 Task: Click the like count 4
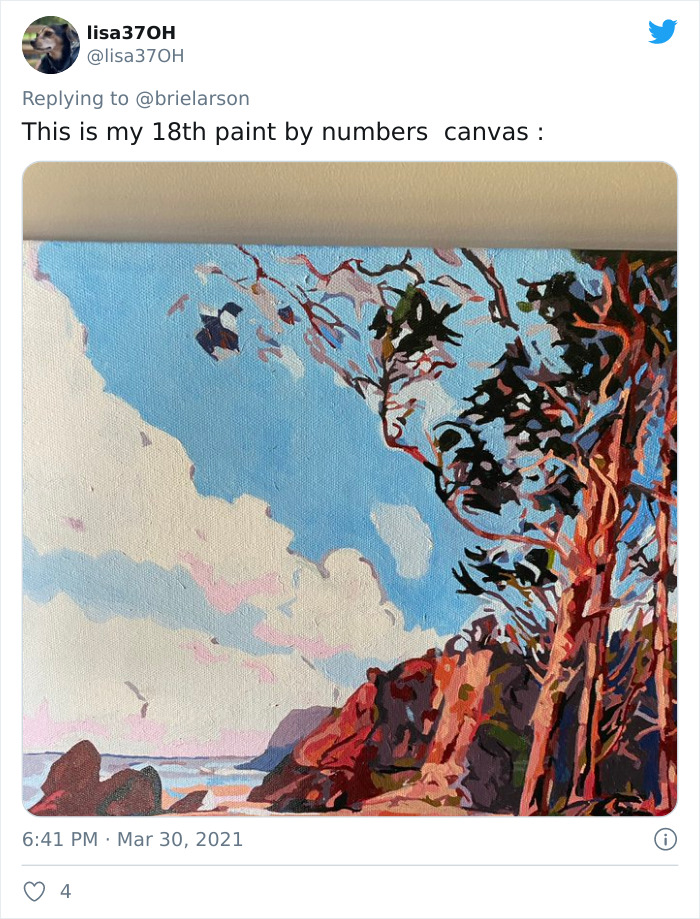point(66,891)
